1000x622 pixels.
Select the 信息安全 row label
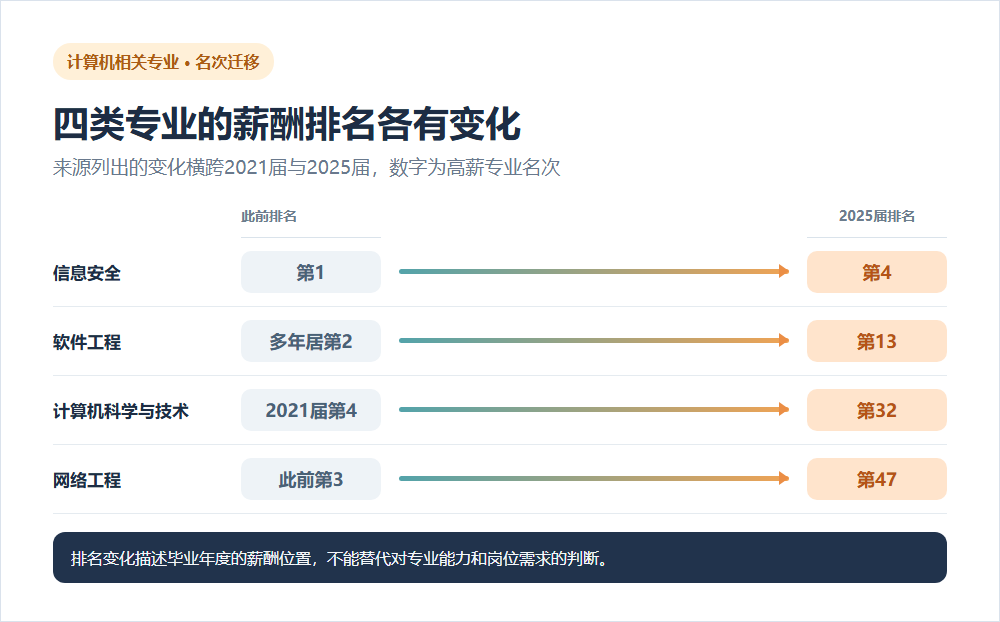pyautogui.click(x=87, y=273)
